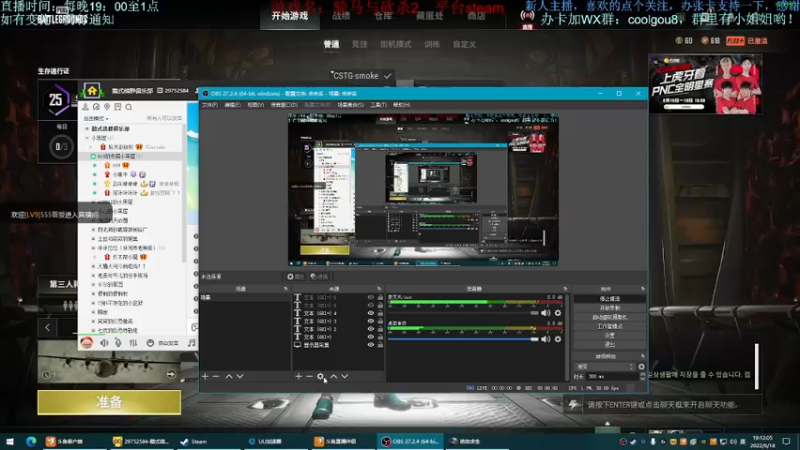
Task: Mute the desktop audio channel speaker icon
Action: (545, 339)
